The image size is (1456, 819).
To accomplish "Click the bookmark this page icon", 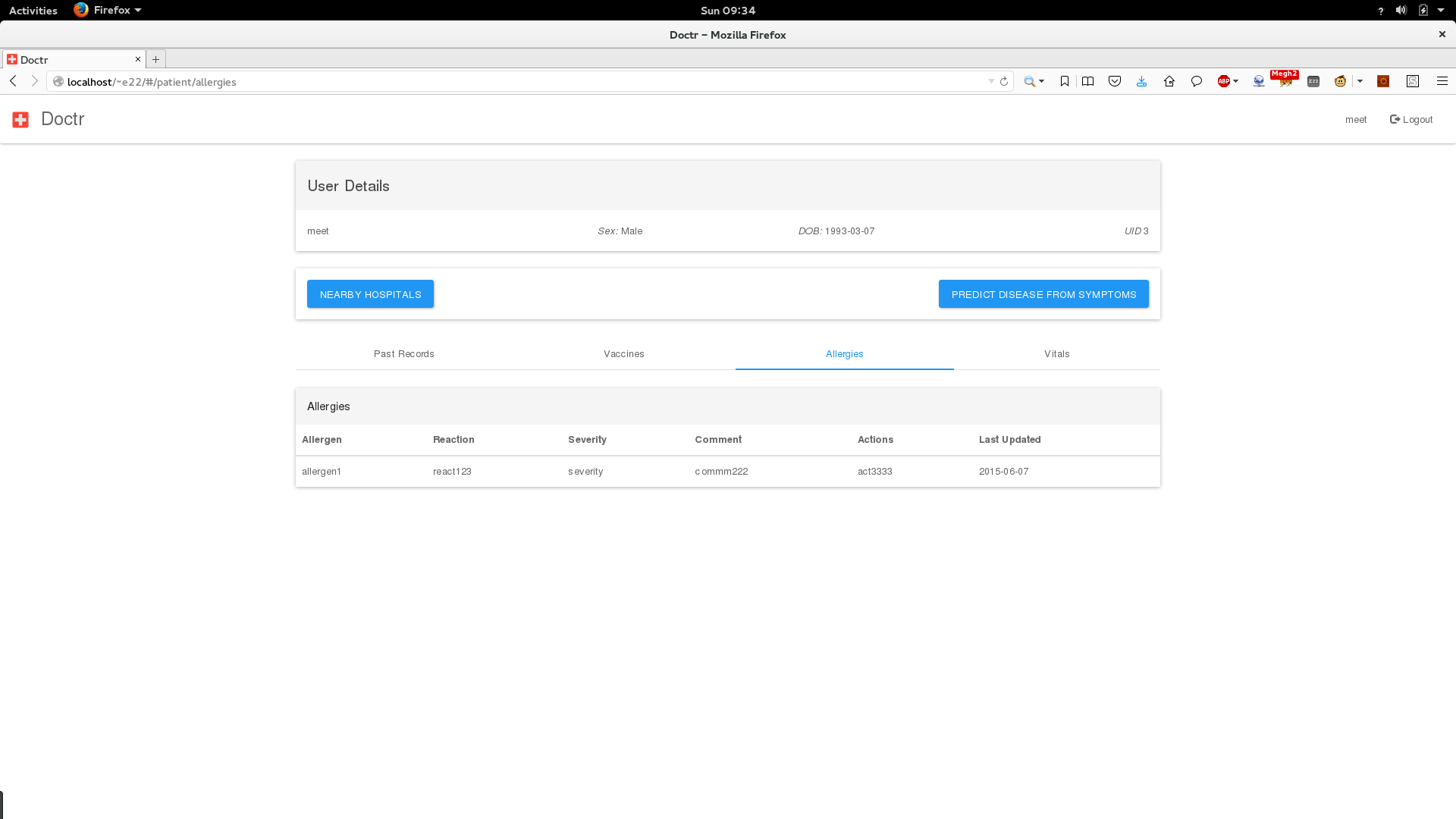I will click(x=1065, y=81).
